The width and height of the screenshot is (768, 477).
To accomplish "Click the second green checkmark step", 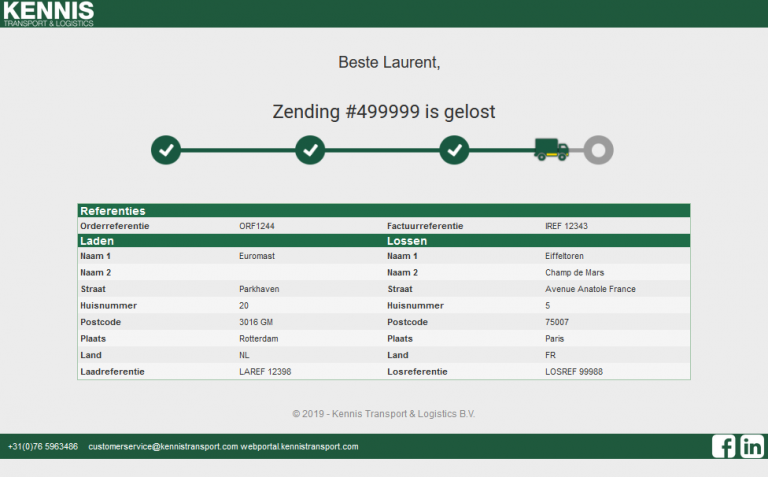I will 310,150.
